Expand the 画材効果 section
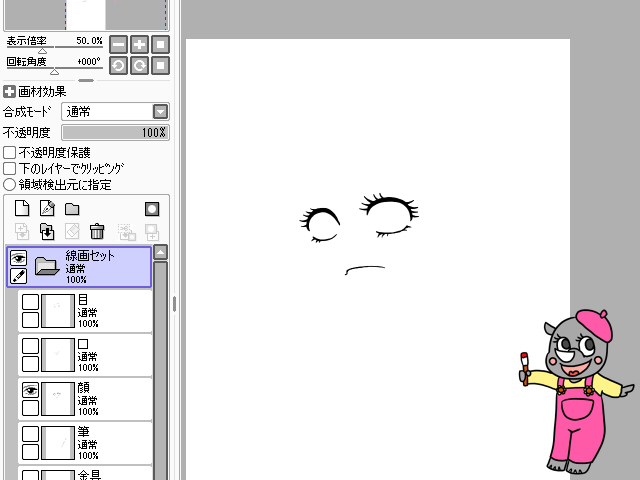Screen dimensions: 640x480 pos(9,91)
